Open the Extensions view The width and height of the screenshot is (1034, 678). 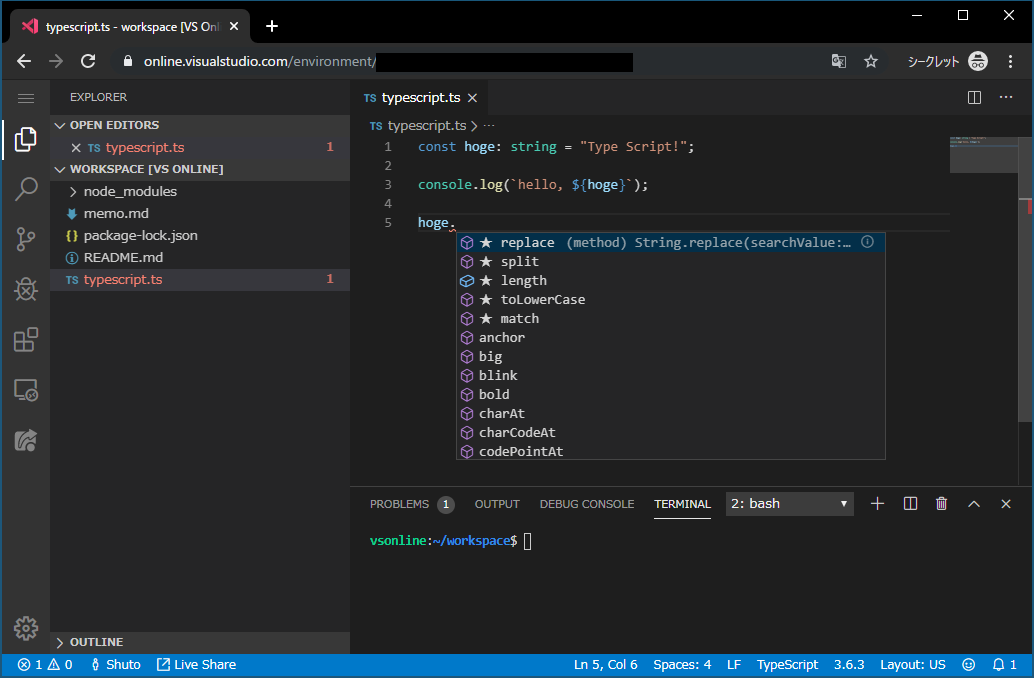click(x=26, y=340)
